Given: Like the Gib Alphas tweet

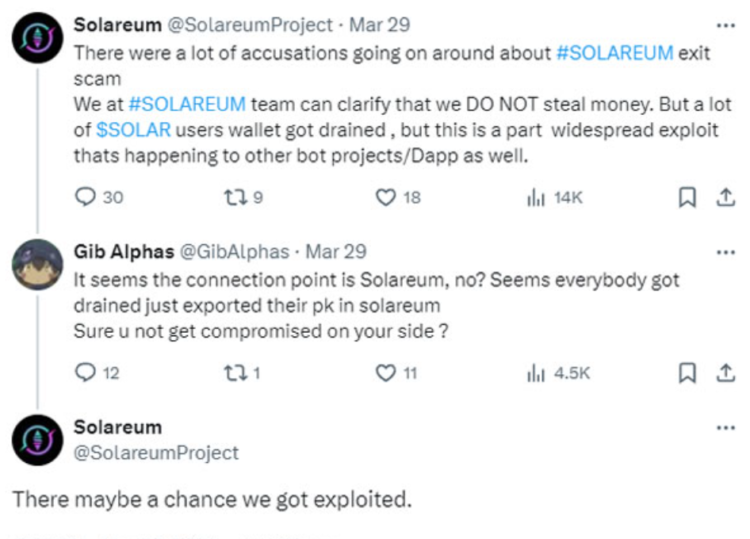Looking at the screenshot, I should [386, 373].
